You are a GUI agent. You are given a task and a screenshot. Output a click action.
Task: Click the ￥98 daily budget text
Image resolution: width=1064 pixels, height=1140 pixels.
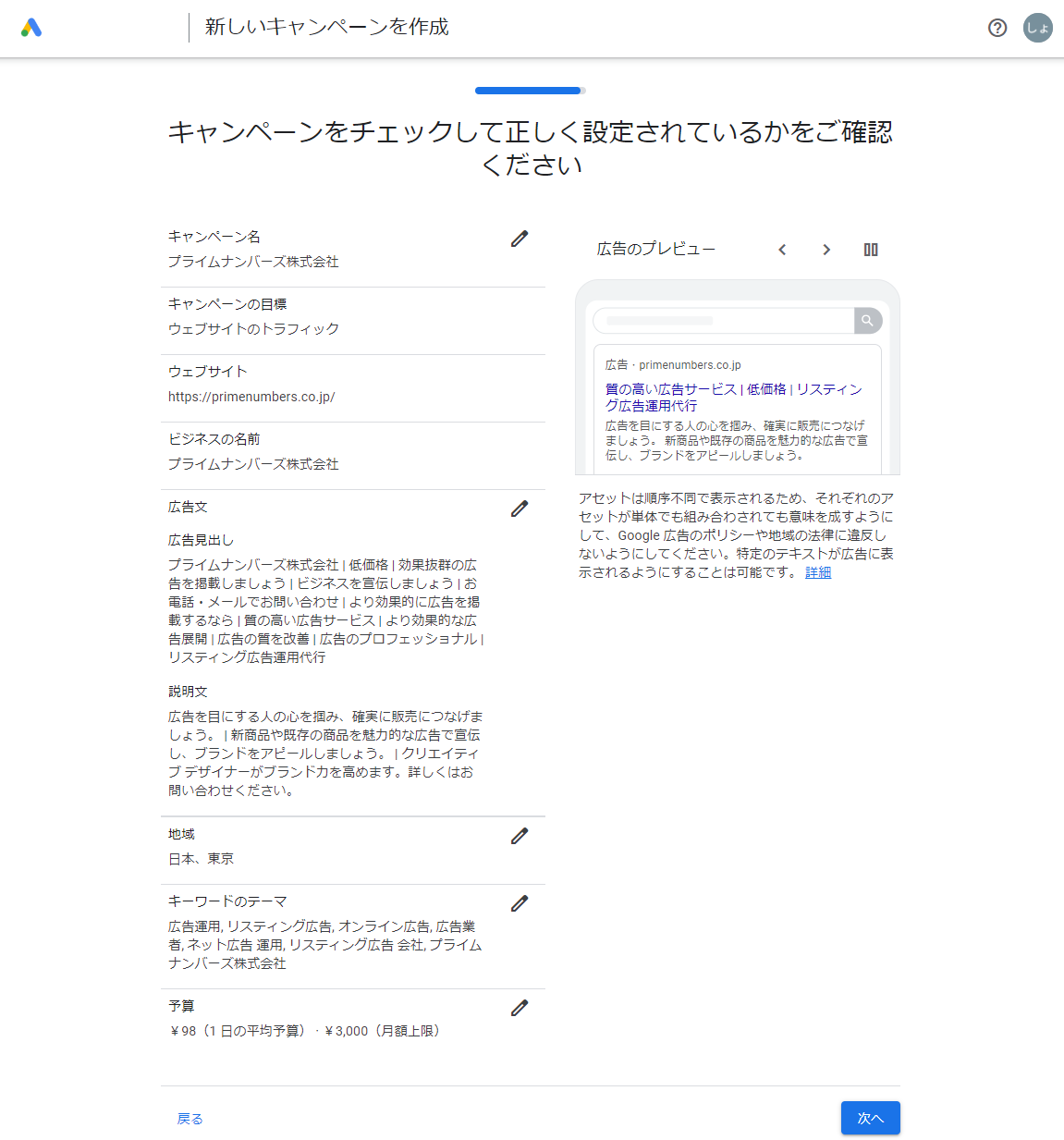(x=238, y=1031)
